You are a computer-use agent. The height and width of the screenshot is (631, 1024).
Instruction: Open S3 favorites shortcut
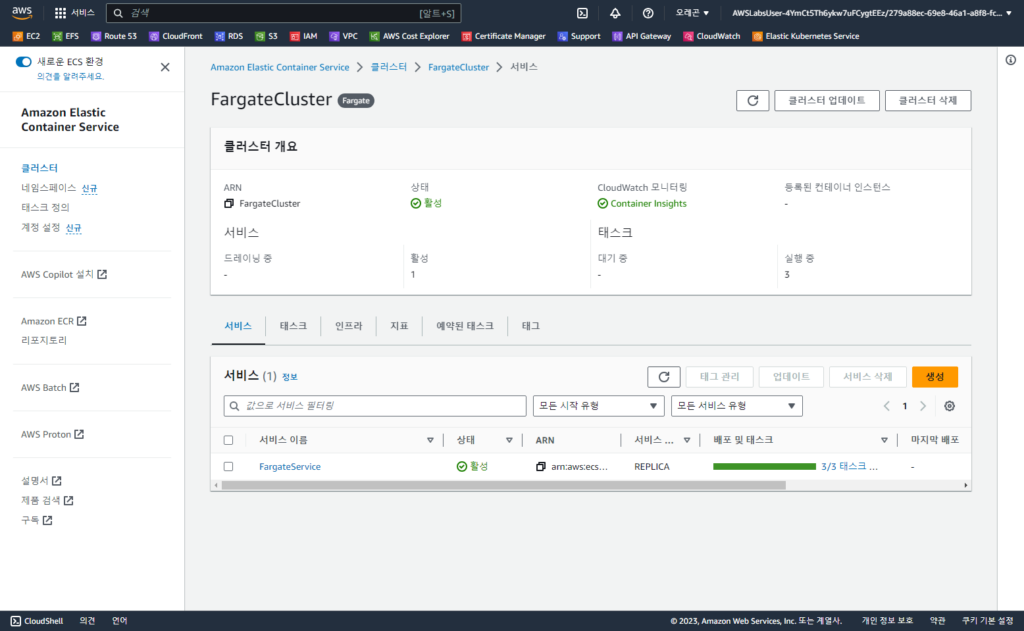[x=266, y=37]
